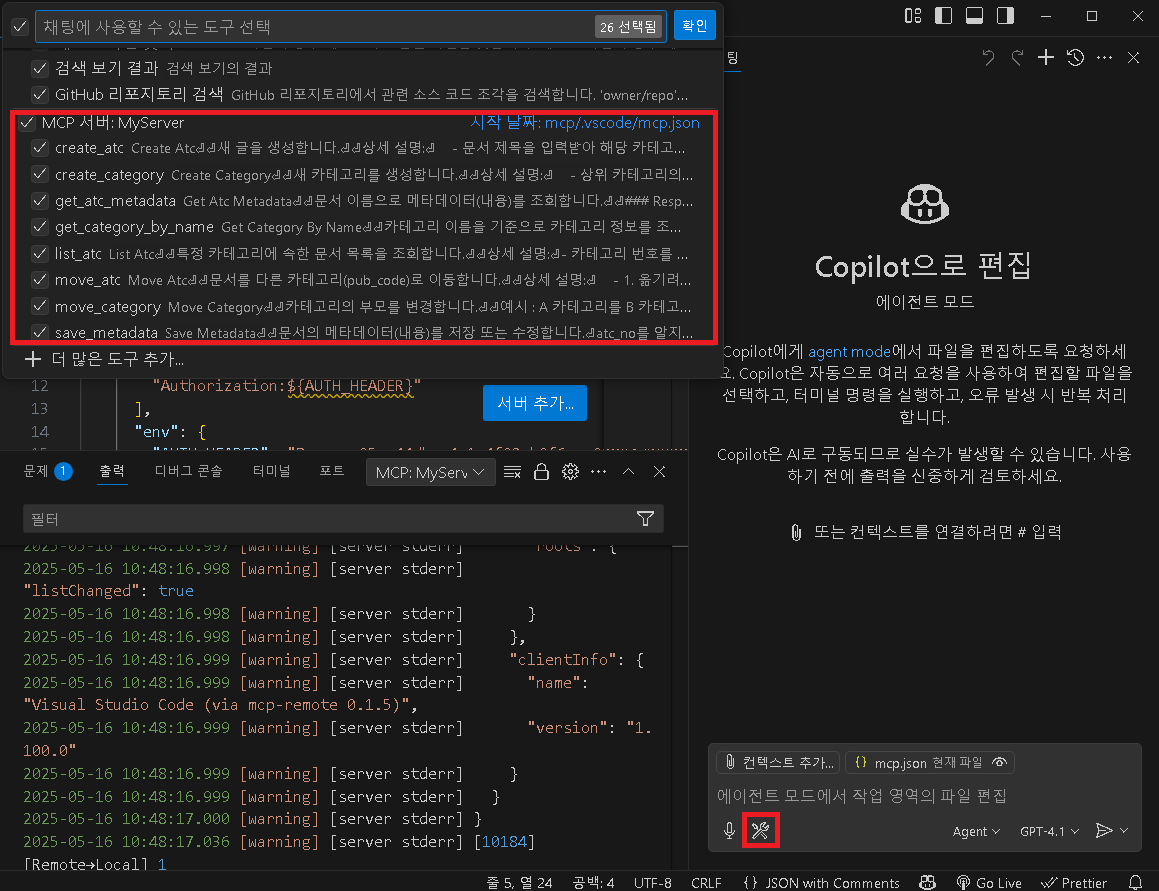1159x891 pixels.
Task: Uncheck the get_category_by_name tool
Action: [40, 226]
